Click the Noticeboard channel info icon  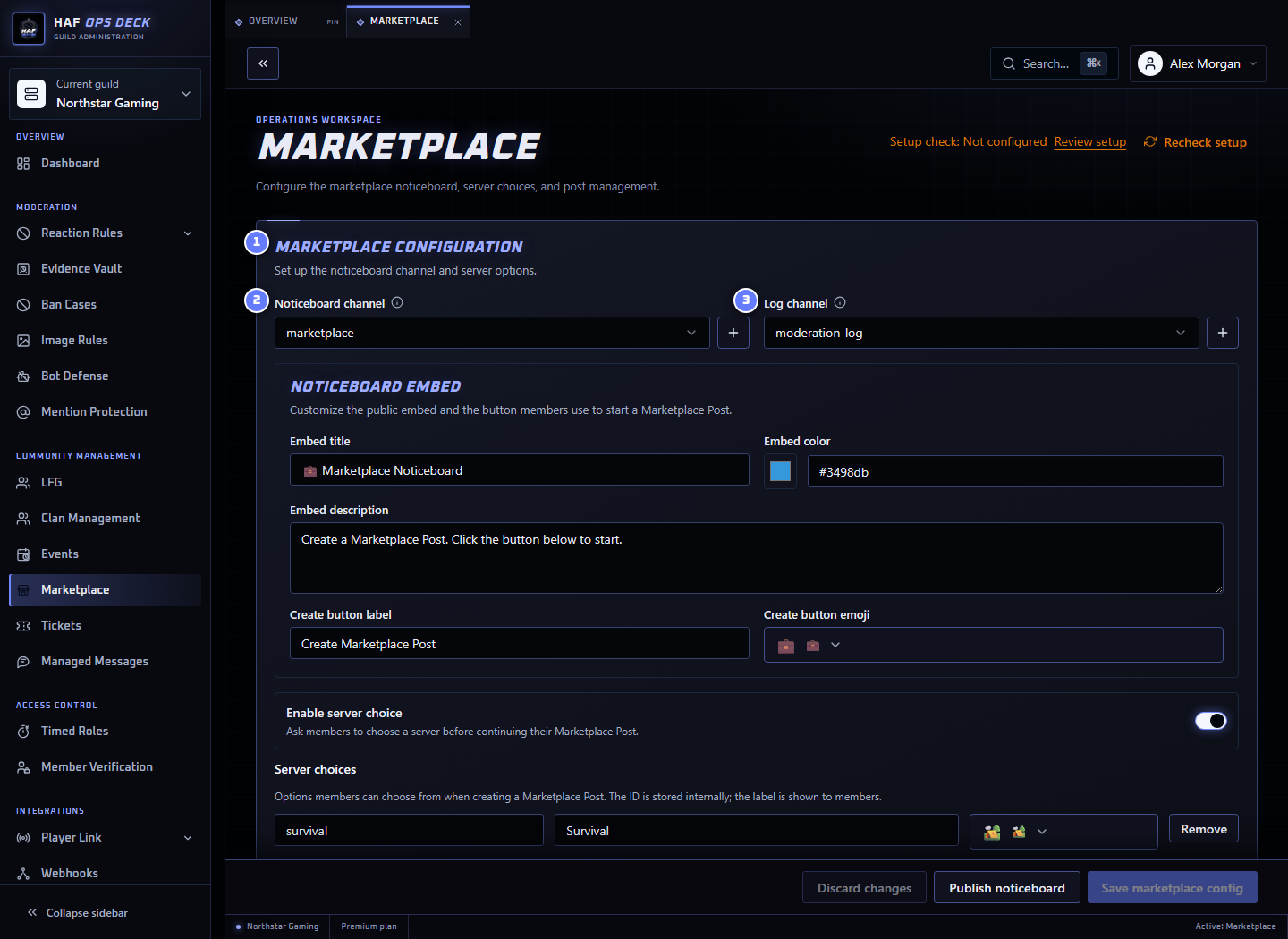click(x=397, y=302)
